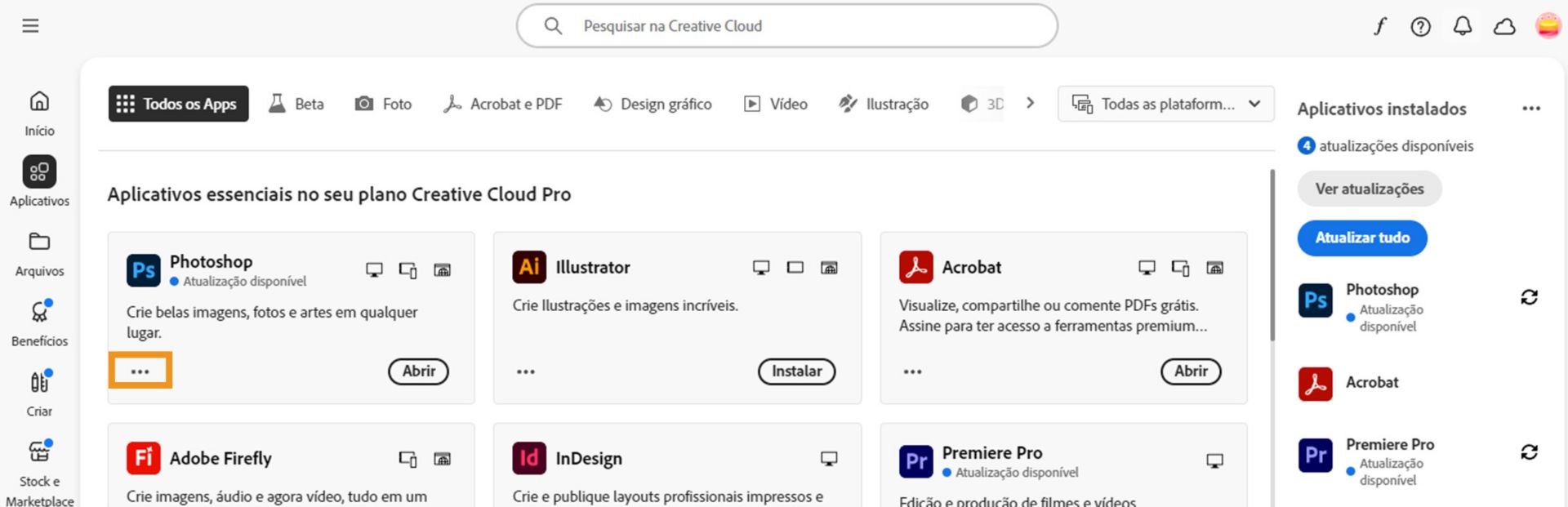Click the Premiere Pro card icon
Screen dimensions: 1568x507
(916, 461)
